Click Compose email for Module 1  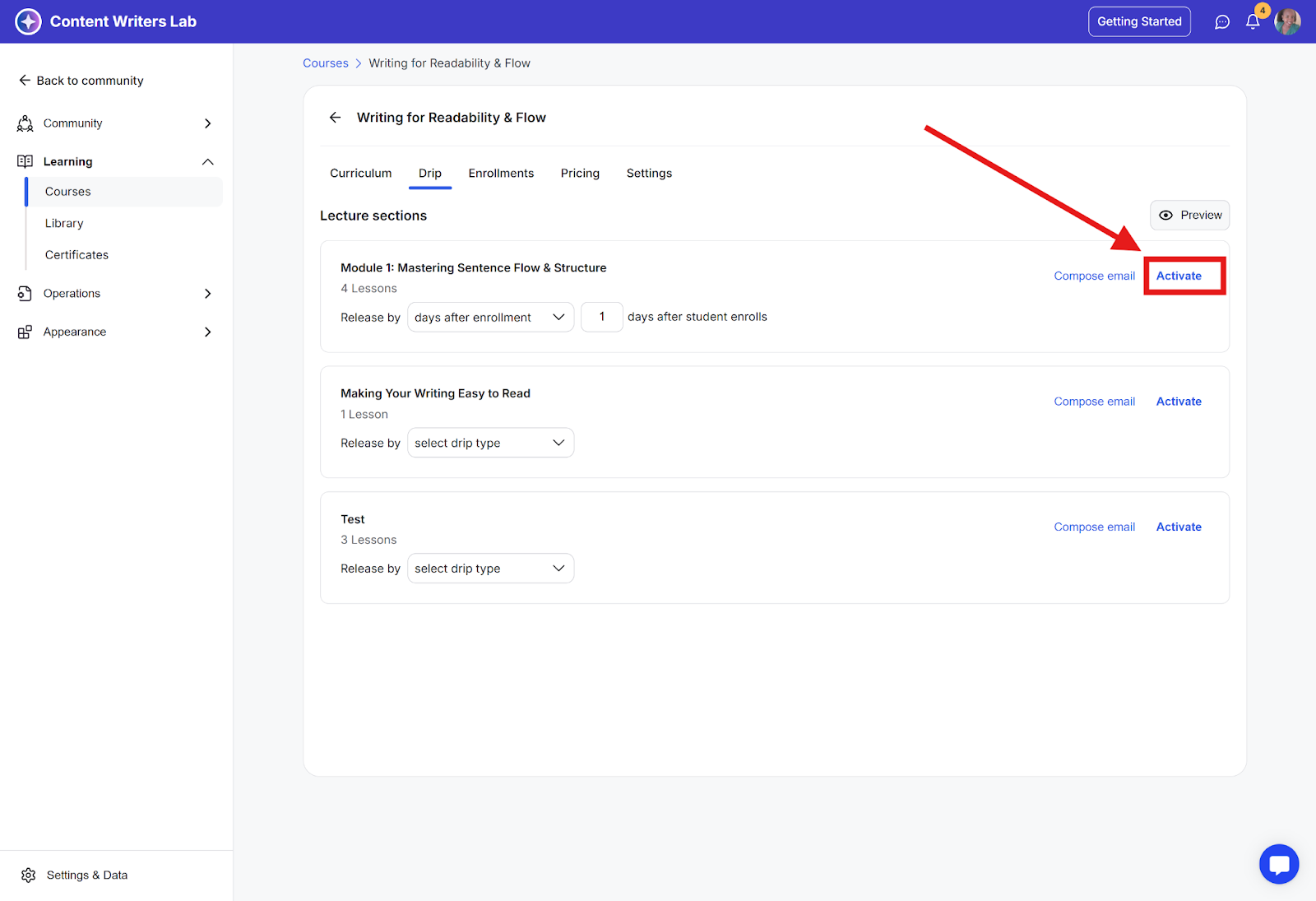click(x=1094, y=276)
